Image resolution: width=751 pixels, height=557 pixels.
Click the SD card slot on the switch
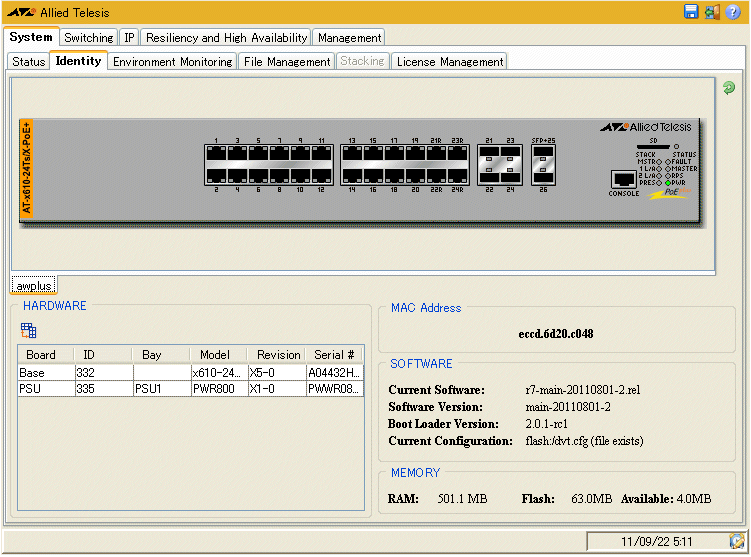point(653,147)
